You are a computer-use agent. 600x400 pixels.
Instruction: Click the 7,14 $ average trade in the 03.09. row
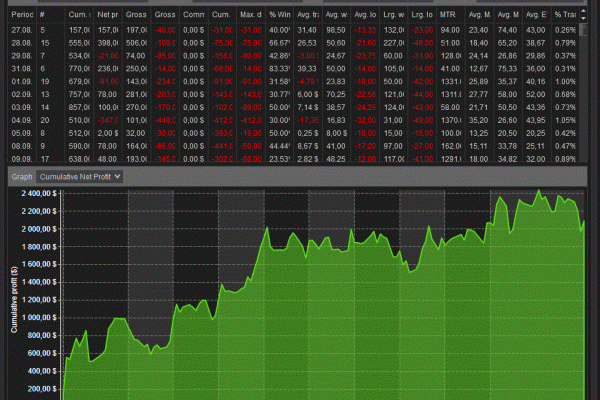tap(308, 108)
